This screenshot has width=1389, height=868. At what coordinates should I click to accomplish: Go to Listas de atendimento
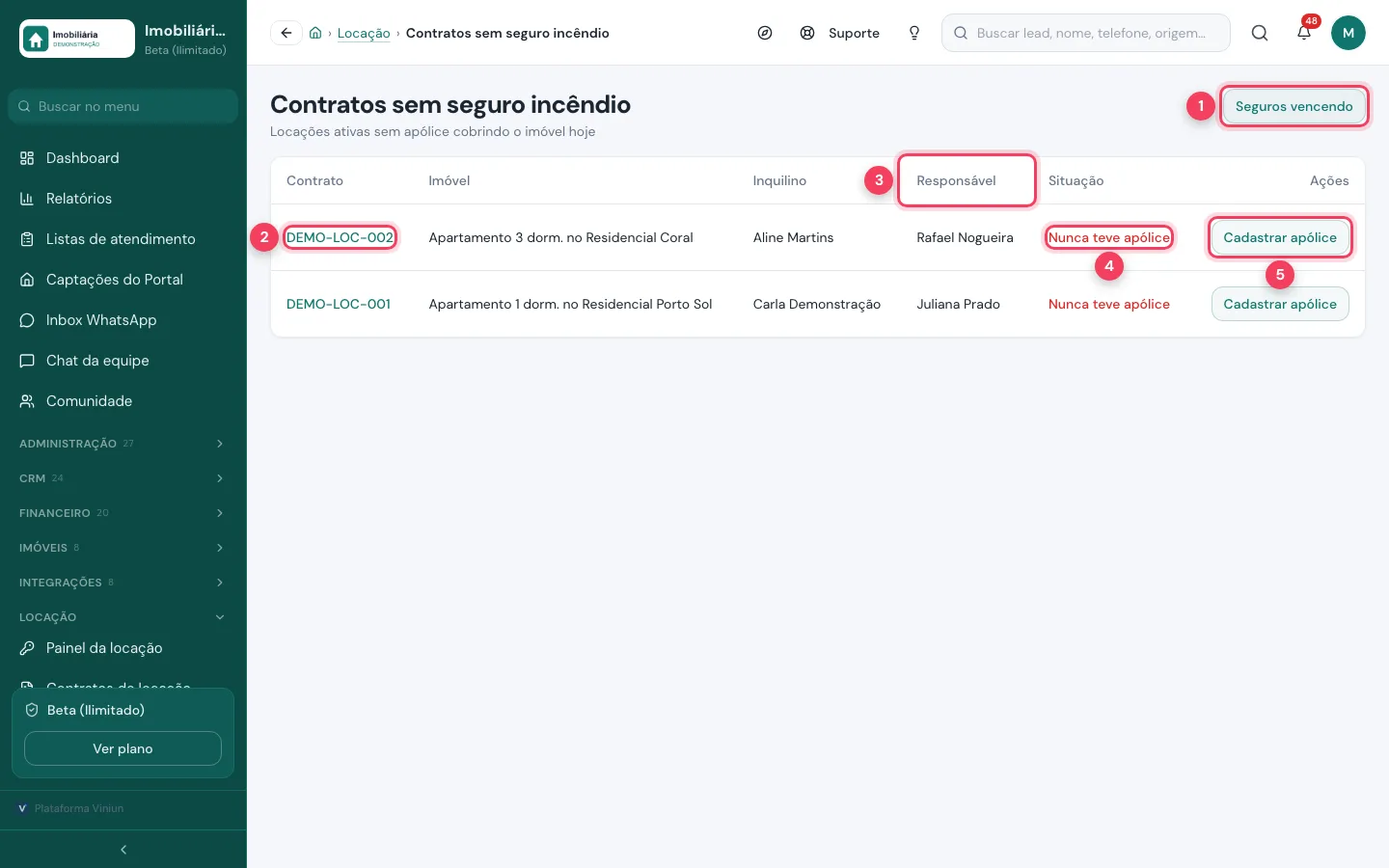coord(123,239)
